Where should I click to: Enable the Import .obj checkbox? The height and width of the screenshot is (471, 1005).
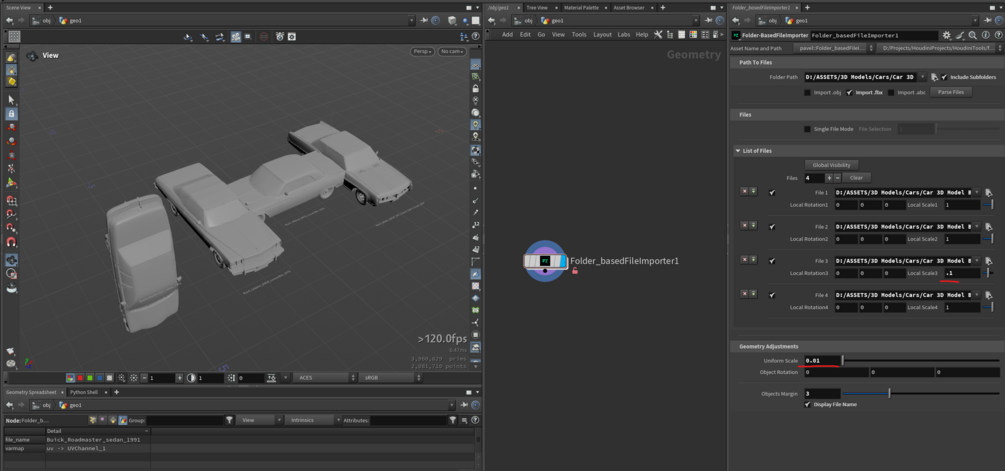click(x=808, y=92)
